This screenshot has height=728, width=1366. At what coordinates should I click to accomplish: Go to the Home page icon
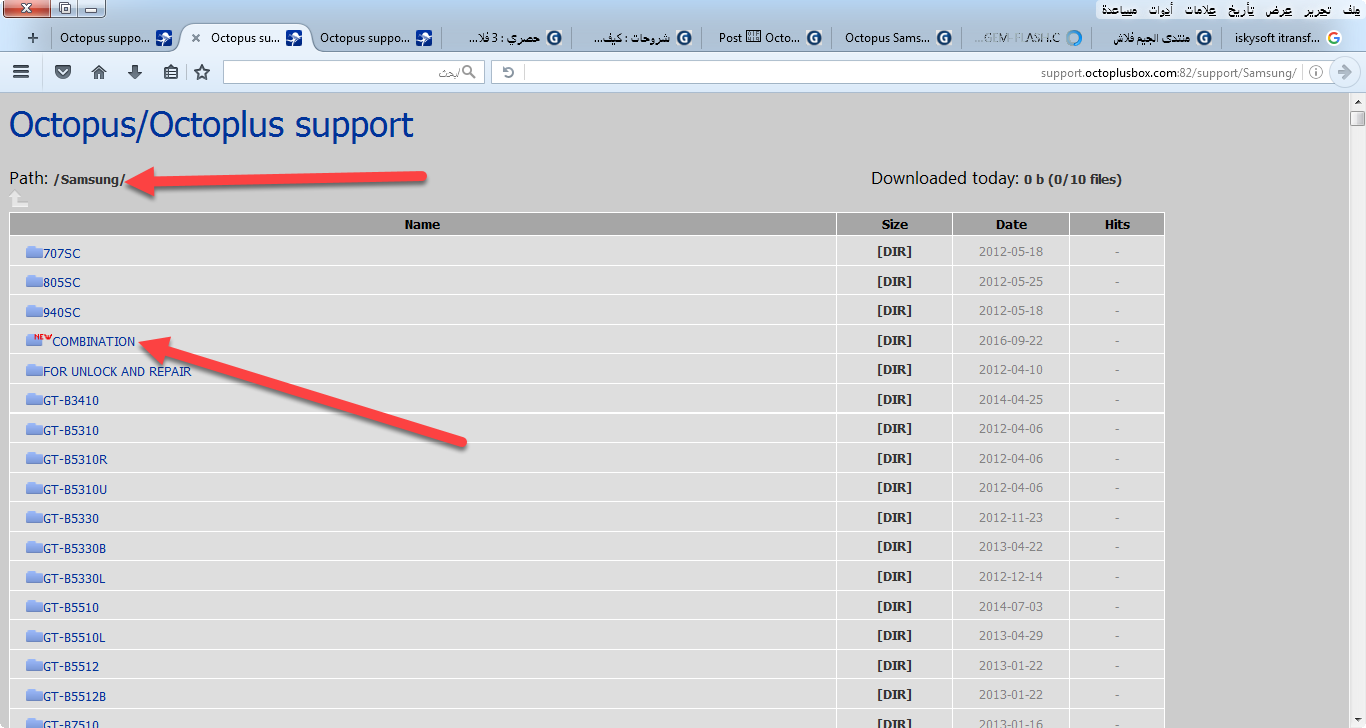[x=99, y=72]
